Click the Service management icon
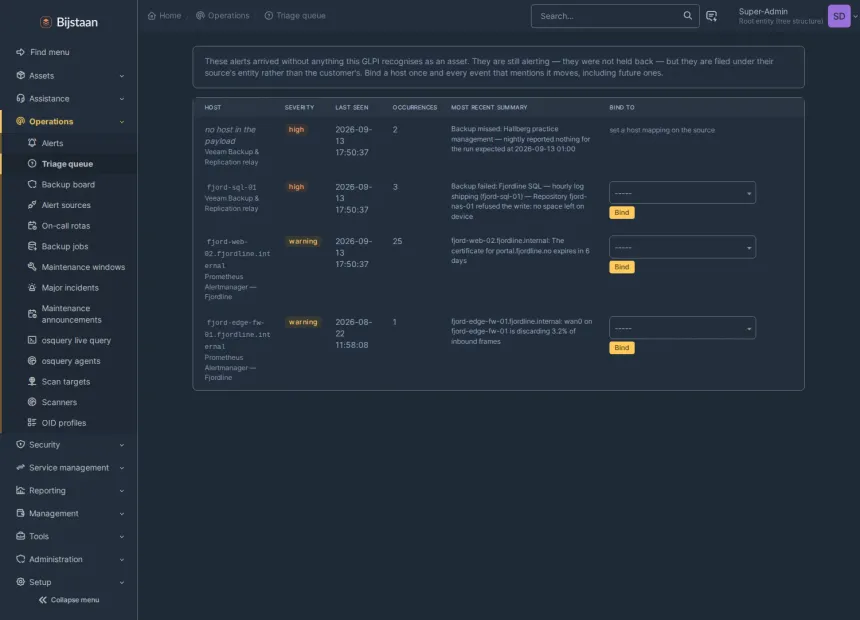This screenshot has height=620, width=860. (x=20, y=467)
